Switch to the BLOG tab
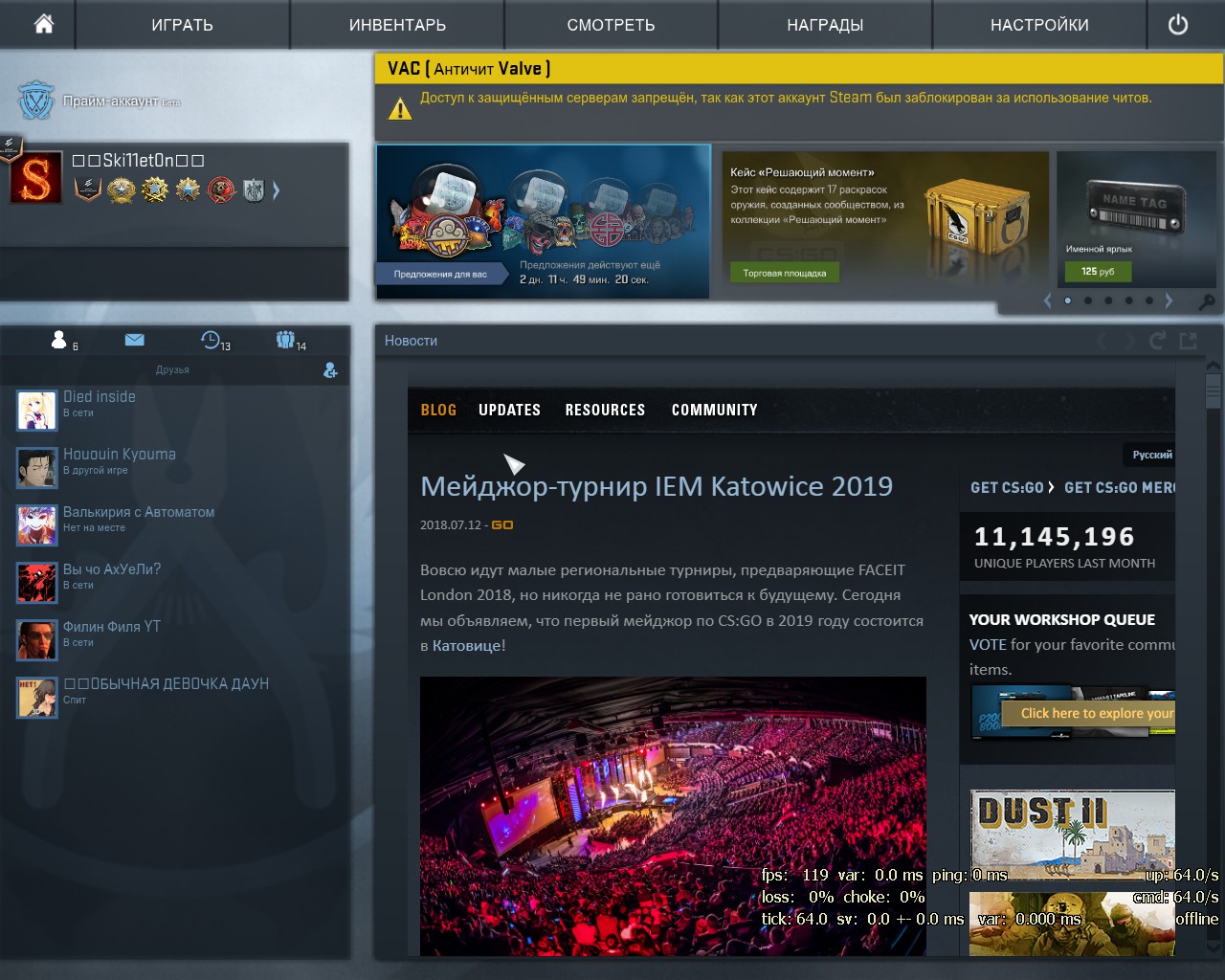 438,410
